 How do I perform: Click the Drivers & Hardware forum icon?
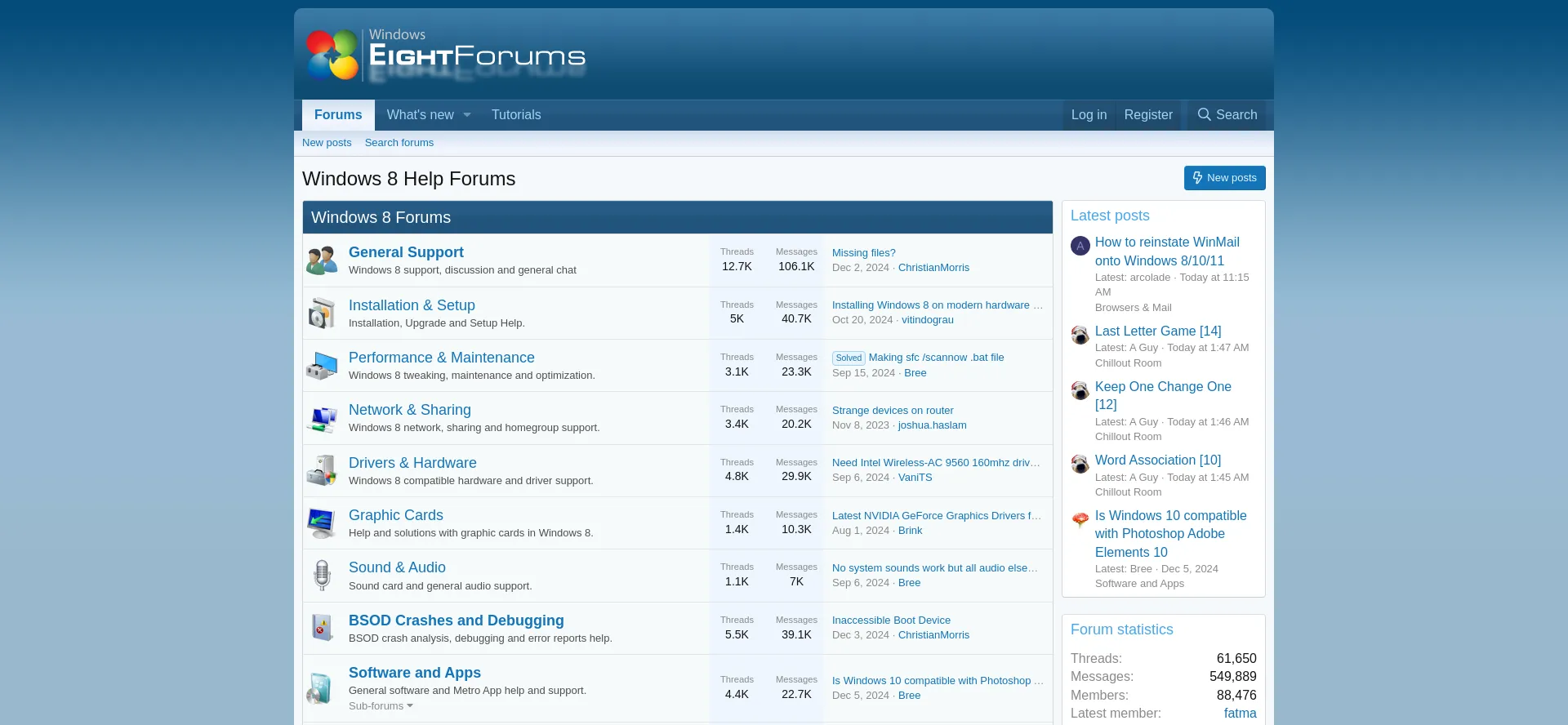pos(322,470)
